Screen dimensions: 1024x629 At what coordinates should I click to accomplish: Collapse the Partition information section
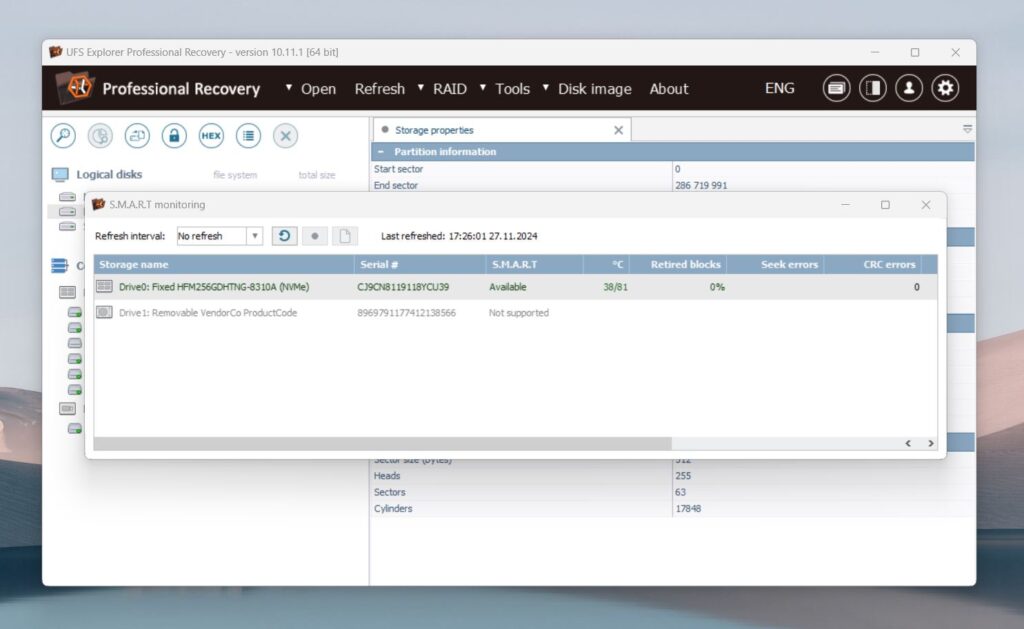[x=381, y=150]
